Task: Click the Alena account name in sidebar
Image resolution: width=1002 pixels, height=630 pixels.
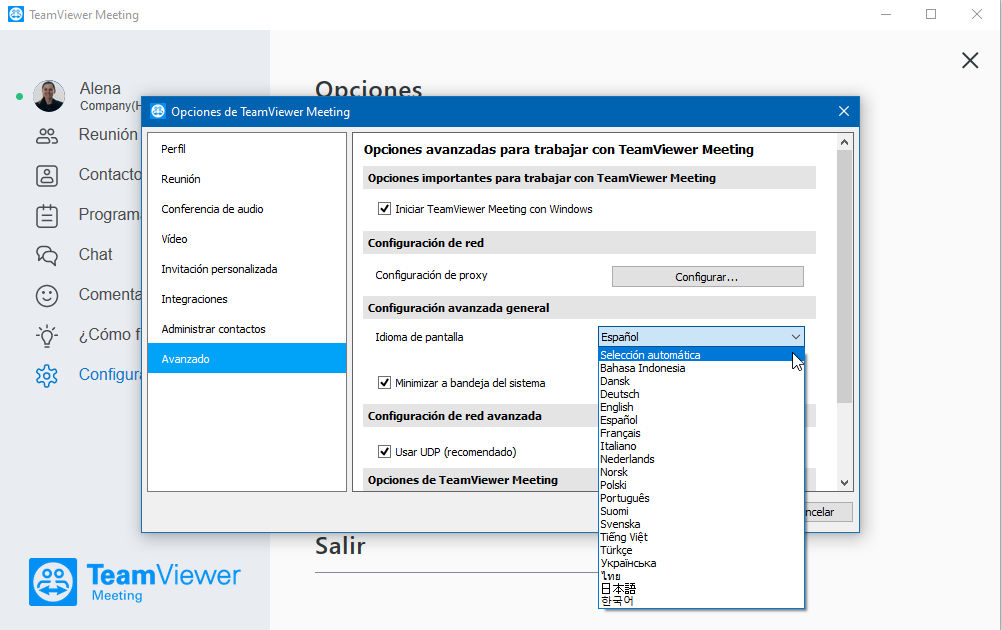Action: coord(100,88)
